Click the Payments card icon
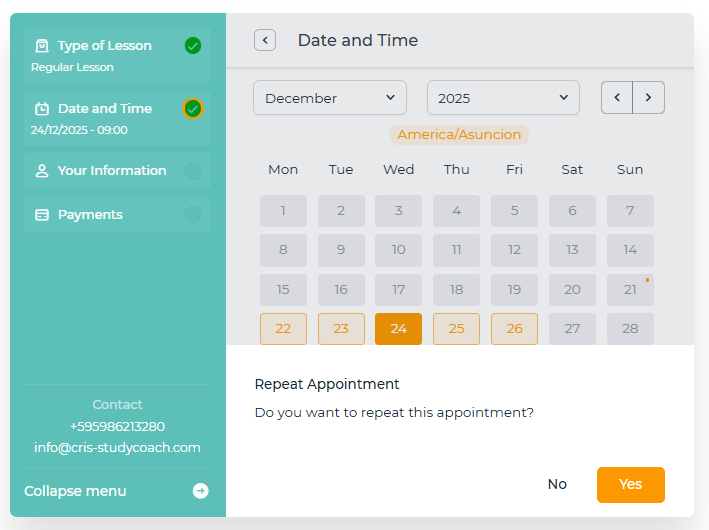The width and height of the screenshot is (709, 530). click(x=42, y=215)
